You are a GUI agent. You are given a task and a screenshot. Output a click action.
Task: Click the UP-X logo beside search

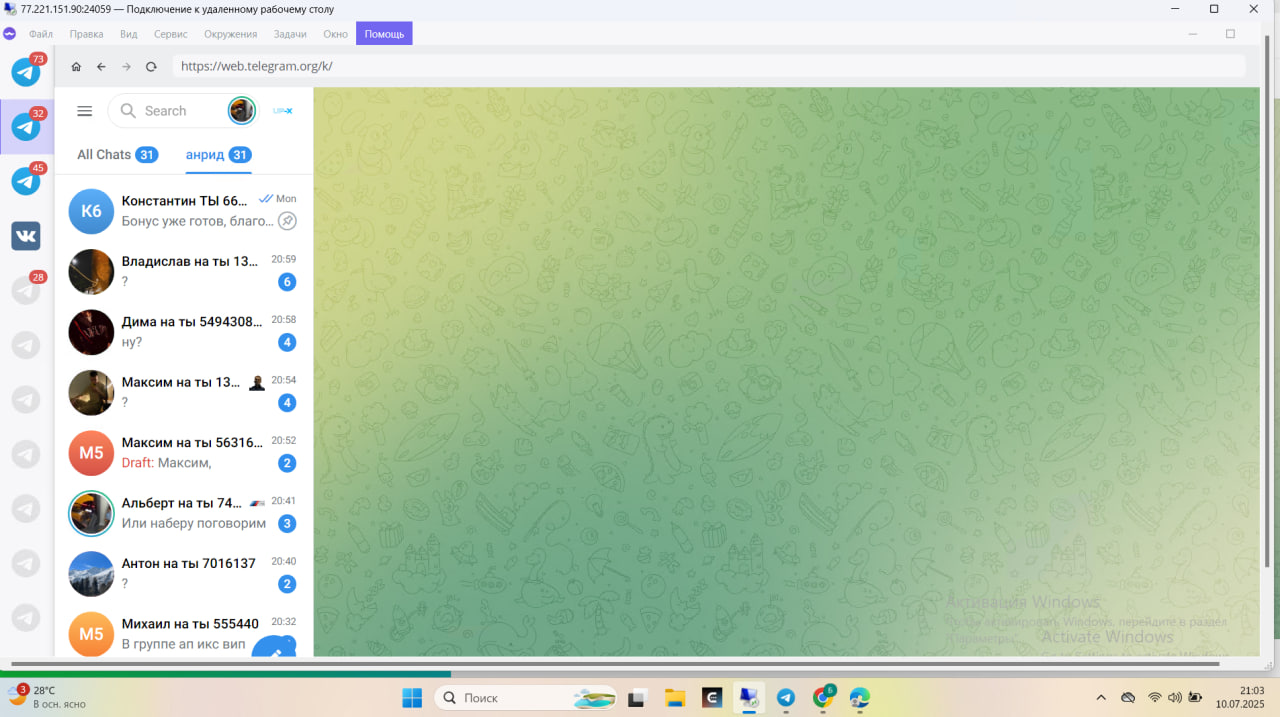[283, 111]
